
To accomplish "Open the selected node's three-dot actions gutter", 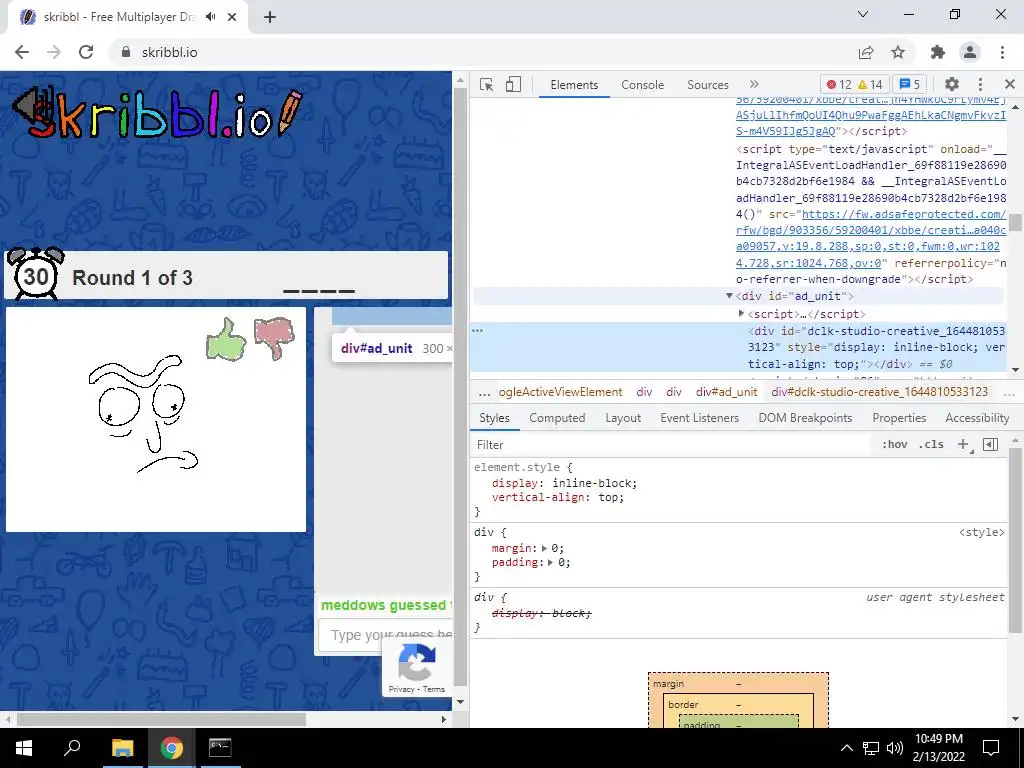I will point(477,330).
